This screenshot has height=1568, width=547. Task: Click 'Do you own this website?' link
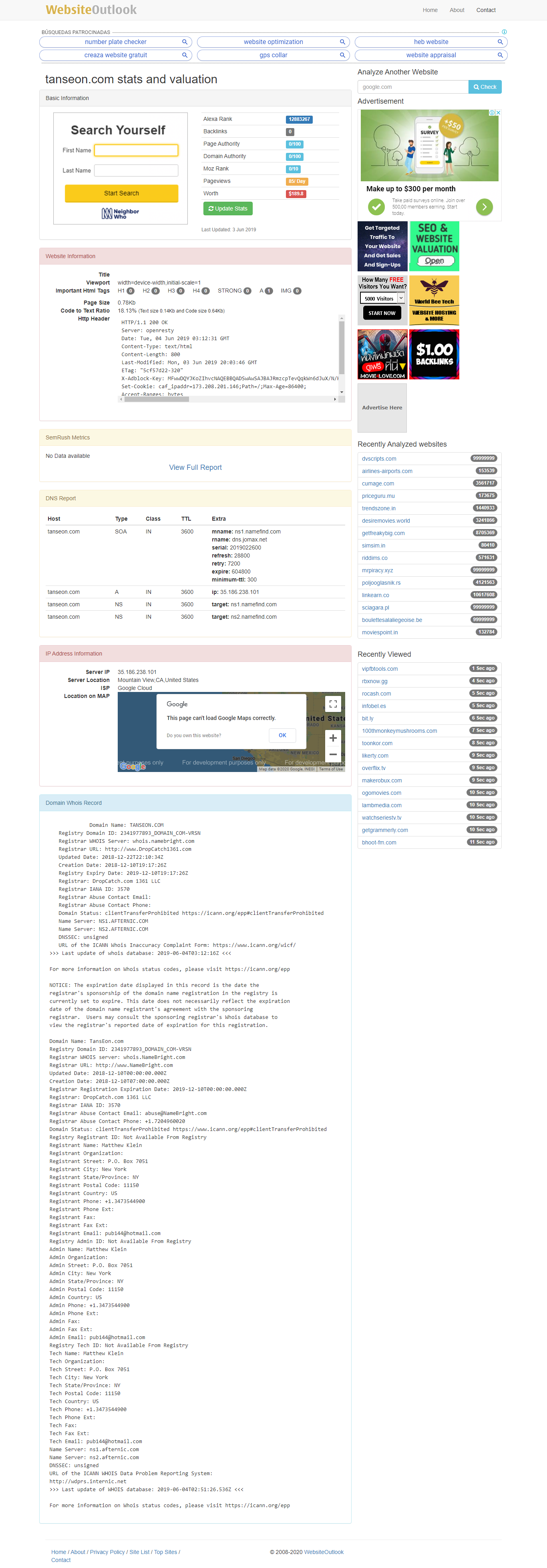click(x=194, y=735)
